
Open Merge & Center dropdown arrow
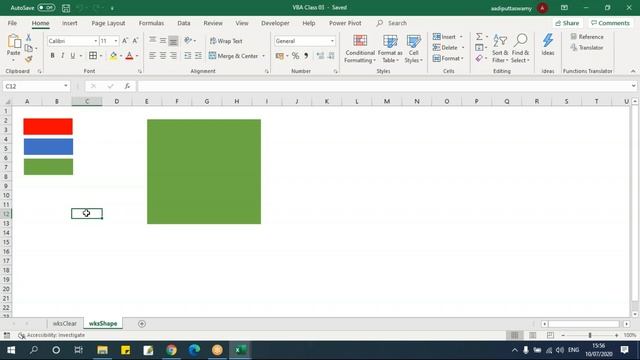tap(263, 56)
